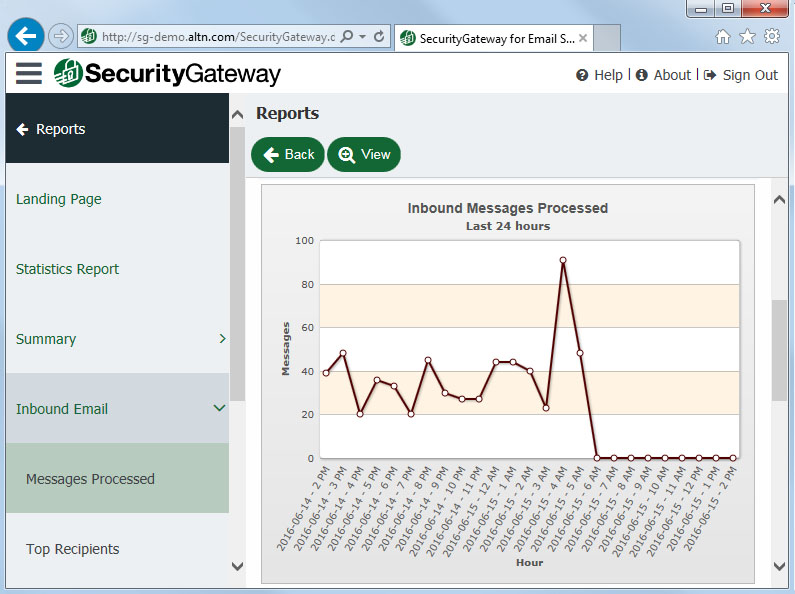Click the site icon in address bar
795x594 pixels.
89,36
